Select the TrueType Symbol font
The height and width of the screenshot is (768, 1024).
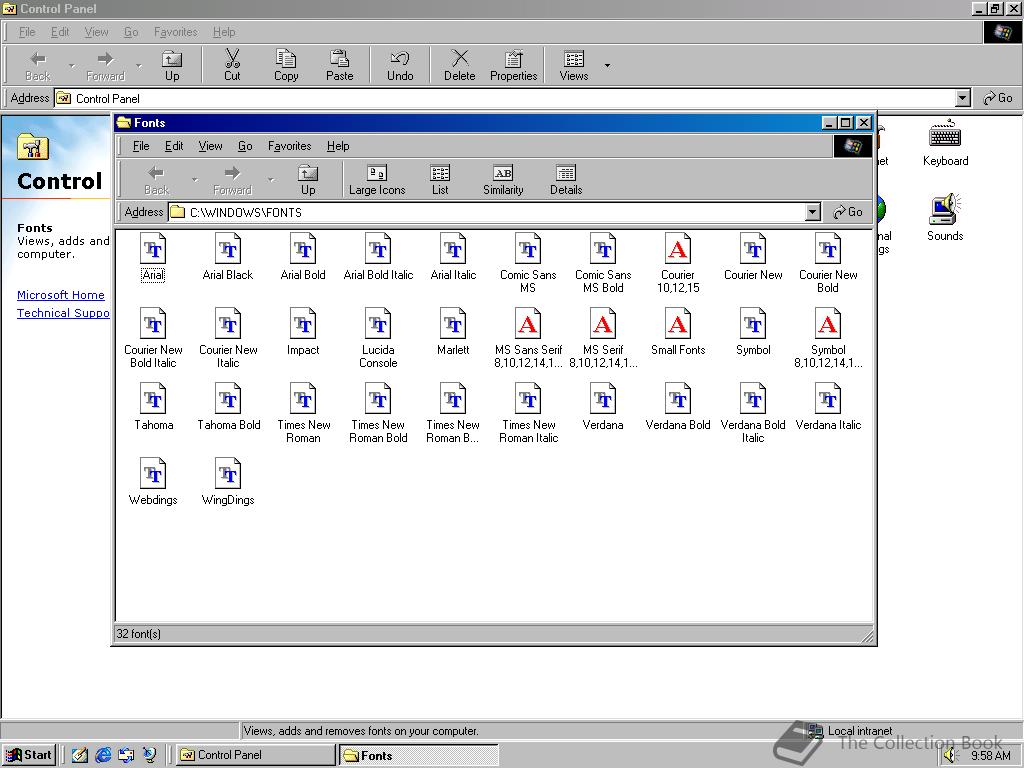(x=753, y=332)
